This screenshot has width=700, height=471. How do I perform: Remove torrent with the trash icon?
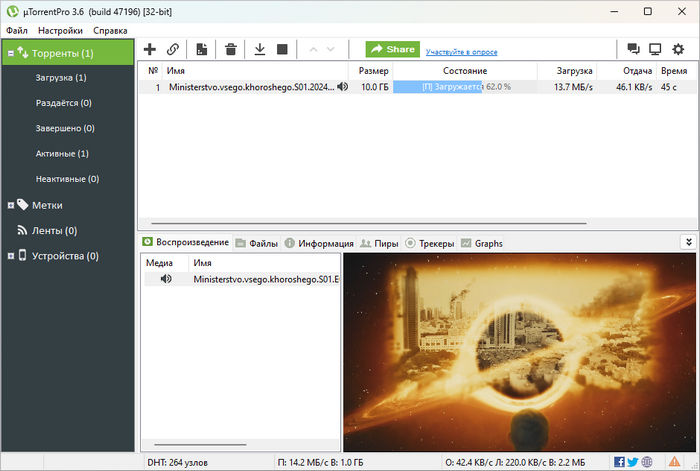231,49
